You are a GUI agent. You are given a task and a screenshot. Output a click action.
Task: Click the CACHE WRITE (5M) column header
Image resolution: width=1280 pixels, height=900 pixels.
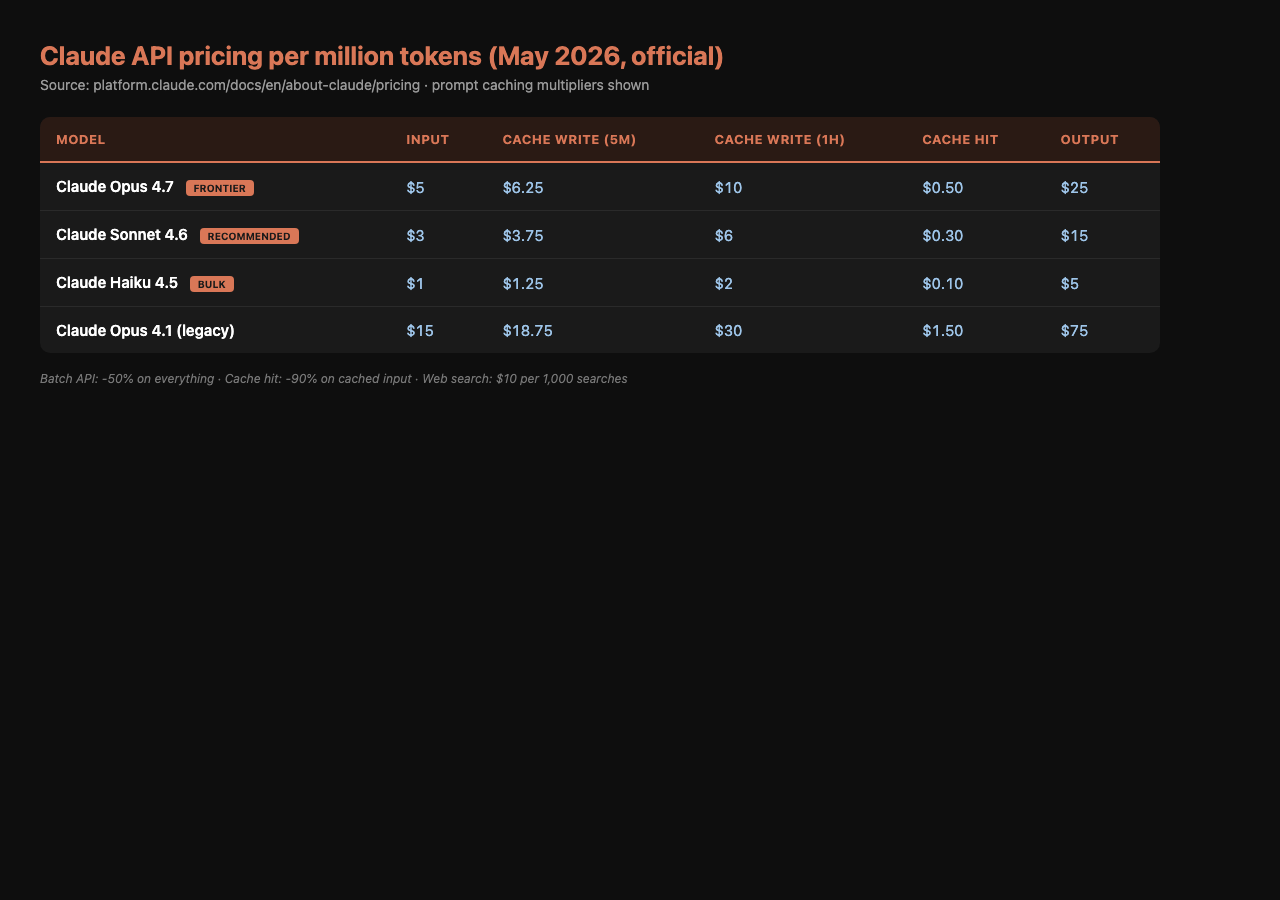[569, 140]
